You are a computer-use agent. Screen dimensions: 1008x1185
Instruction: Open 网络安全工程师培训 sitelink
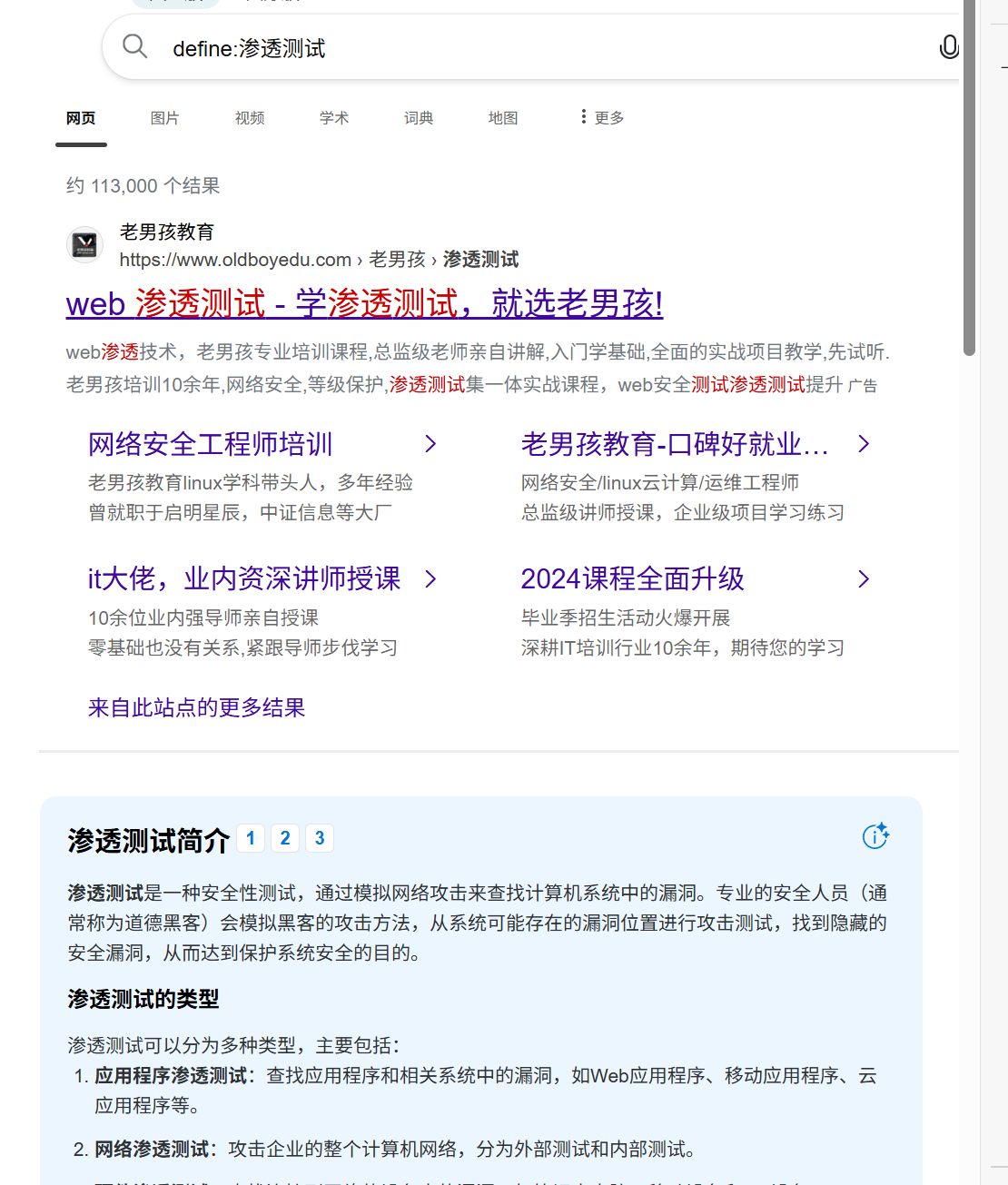[211, 444]
